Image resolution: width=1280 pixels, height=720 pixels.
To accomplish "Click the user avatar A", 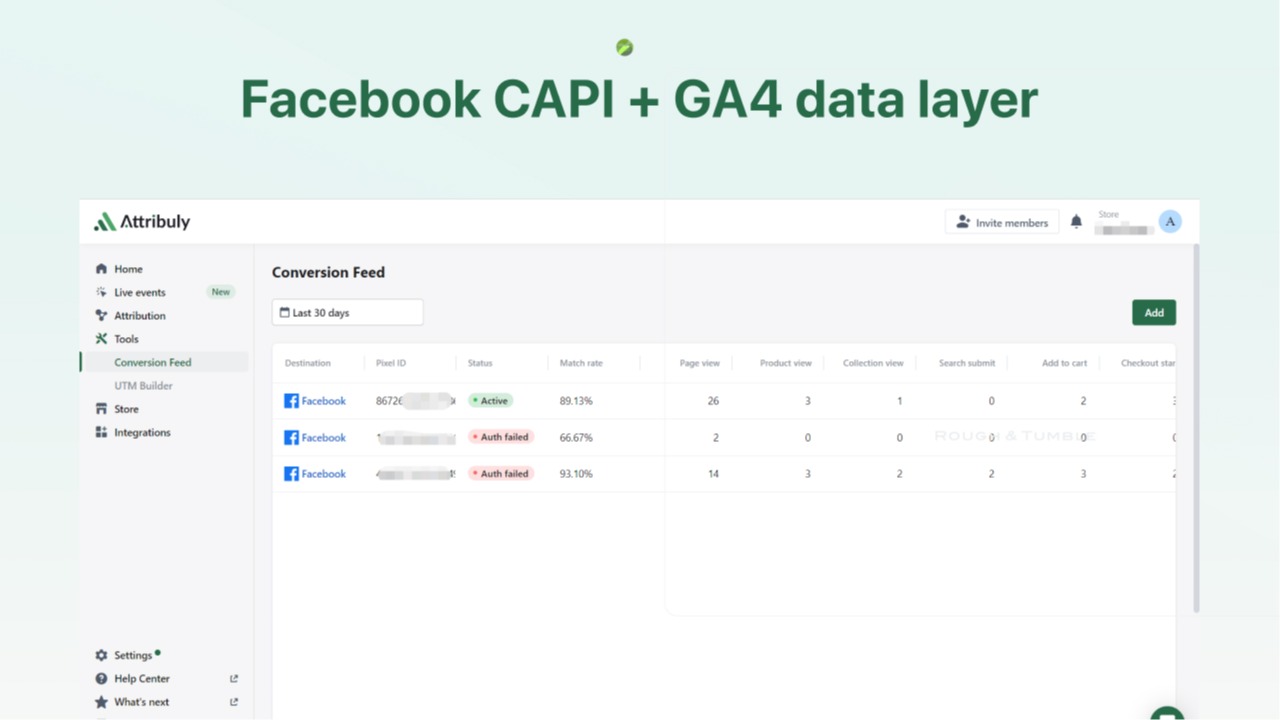I will pyautogui.click(x=1170, y=222).
